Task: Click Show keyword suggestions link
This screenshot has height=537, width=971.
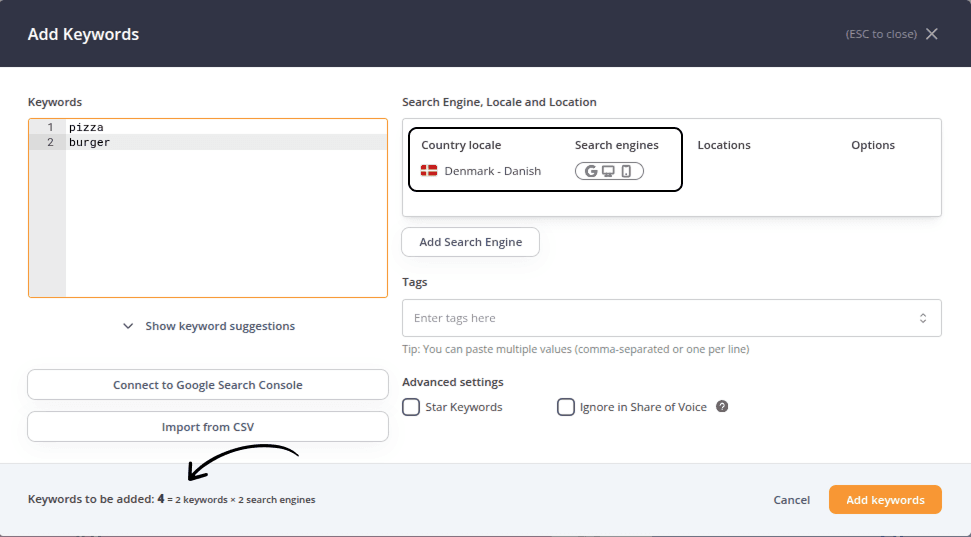Action: [220, 326]
